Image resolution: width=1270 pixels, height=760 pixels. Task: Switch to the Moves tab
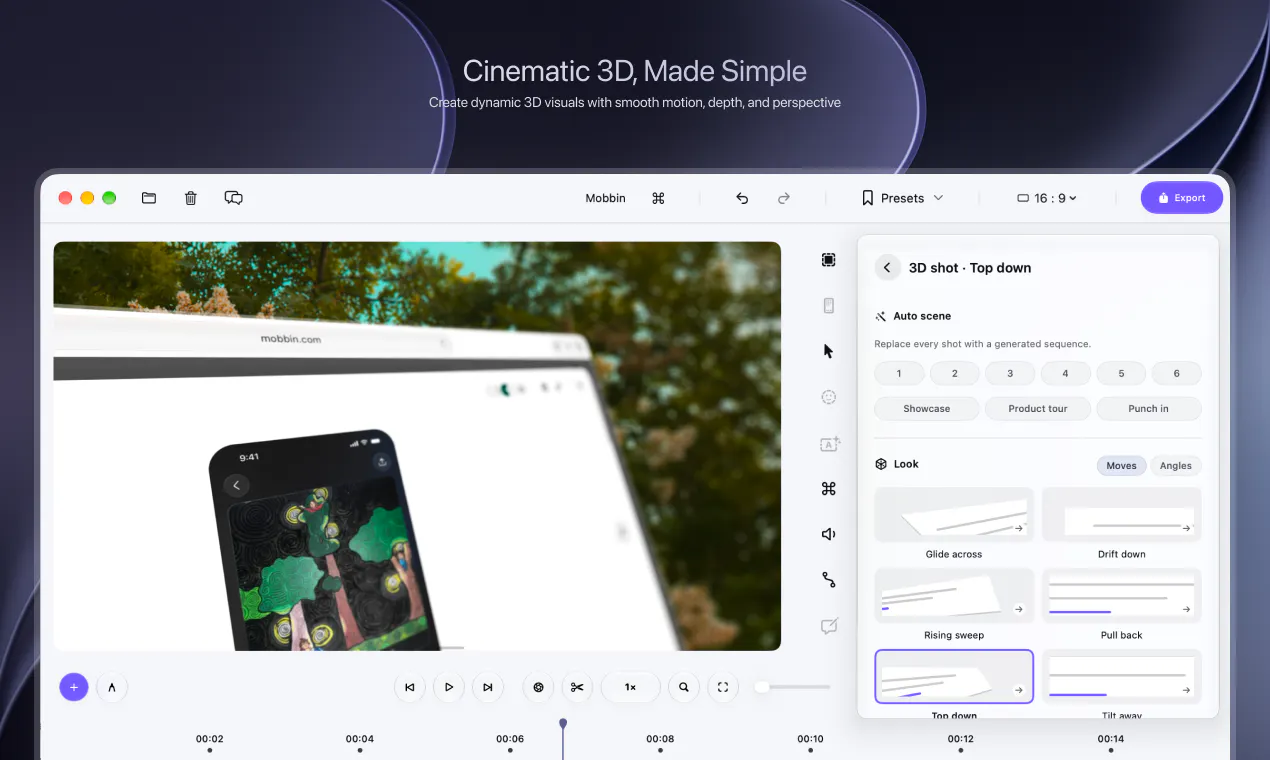[x=1121, y=465]
